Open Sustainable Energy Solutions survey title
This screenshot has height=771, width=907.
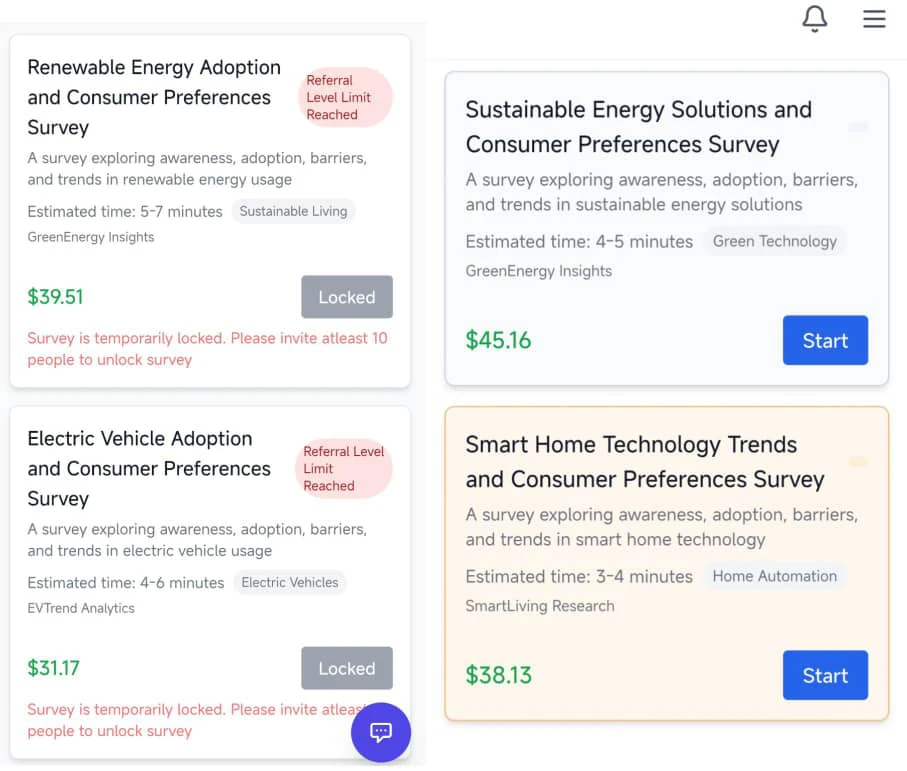point(639,127)
